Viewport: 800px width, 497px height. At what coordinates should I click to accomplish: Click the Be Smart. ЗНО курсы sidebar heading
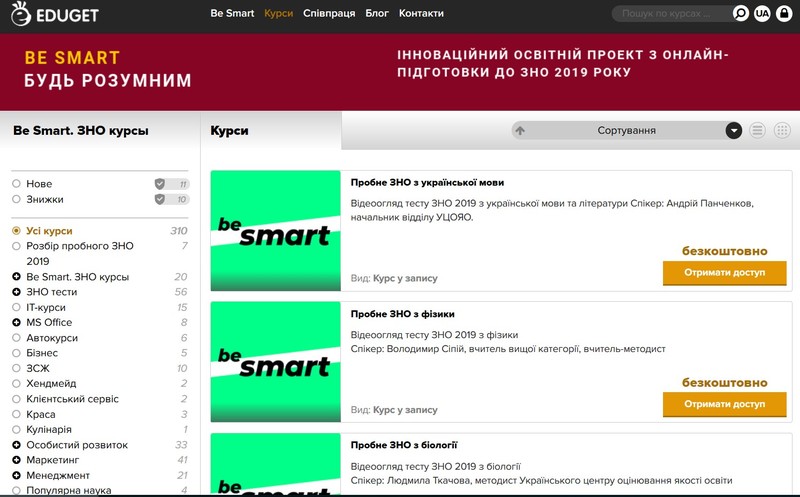coord(81,131)
